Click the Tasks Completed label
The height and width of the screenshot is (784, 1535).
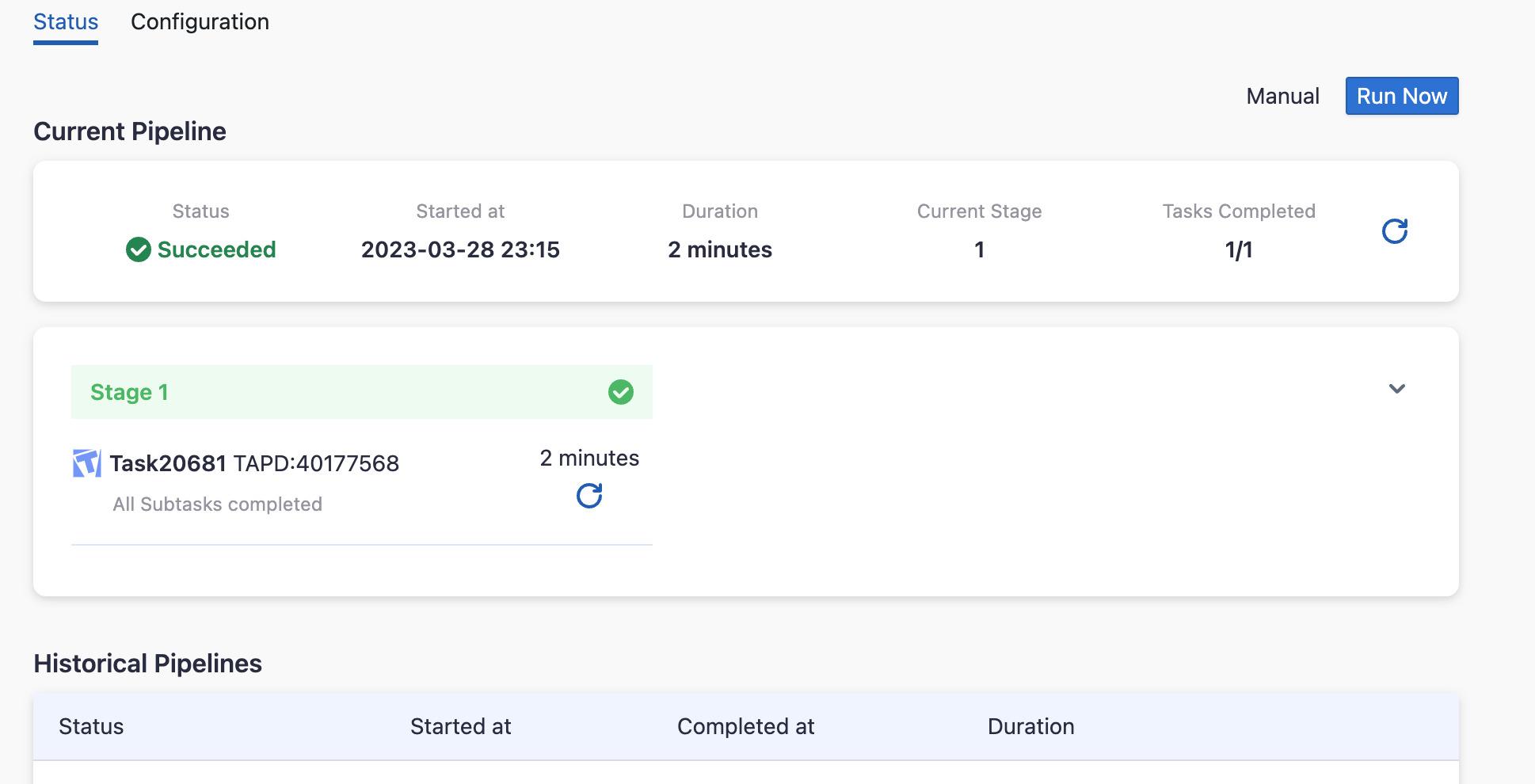coord(1239,211)
